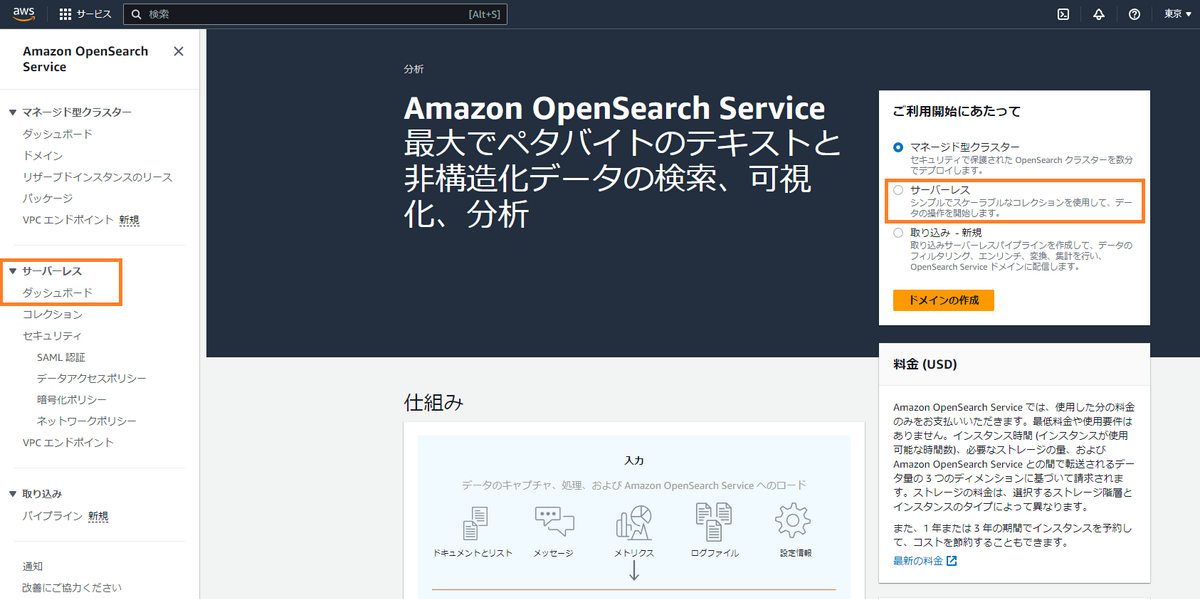Click the 入力 label in diagram
The image size is (1200, 599).
coord(634,460)
